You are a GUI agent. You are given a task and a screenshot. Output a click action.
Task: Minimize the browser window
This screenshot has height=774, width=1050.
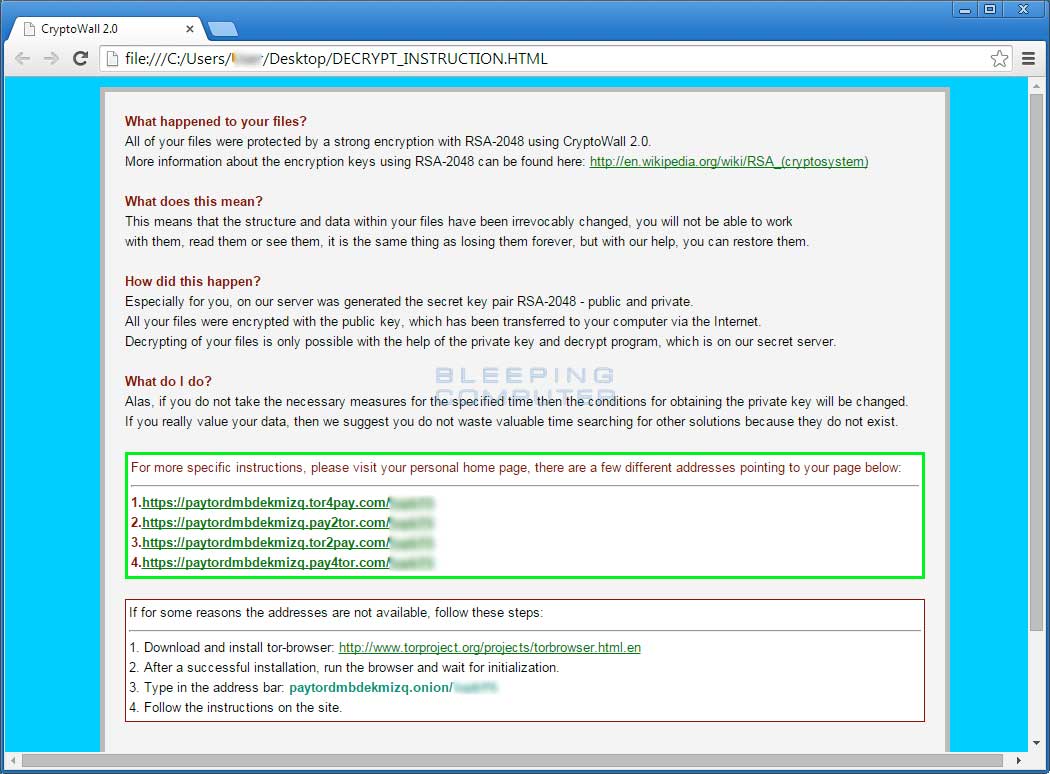965,9
